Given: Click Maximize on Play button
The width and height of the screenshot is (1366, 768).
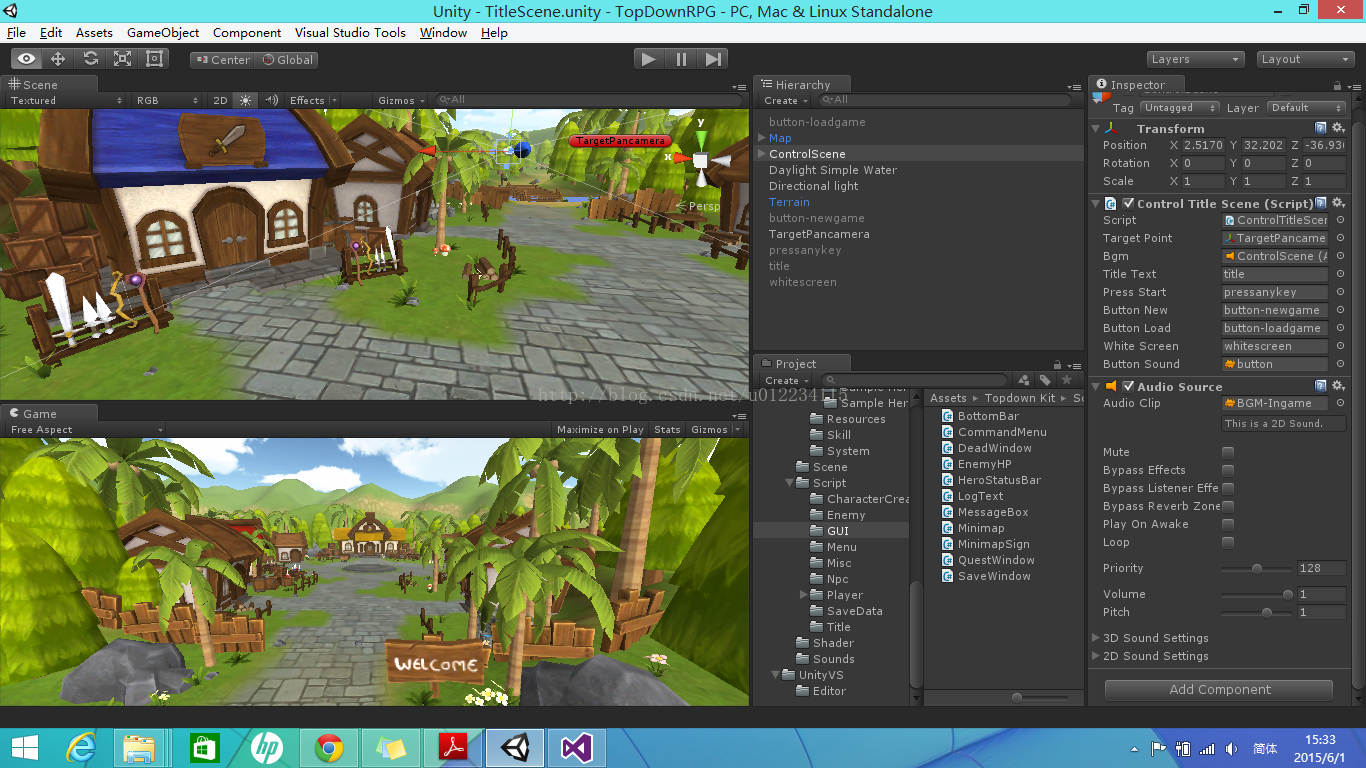Looking at the screenshot, I should [x=600, y=429].
